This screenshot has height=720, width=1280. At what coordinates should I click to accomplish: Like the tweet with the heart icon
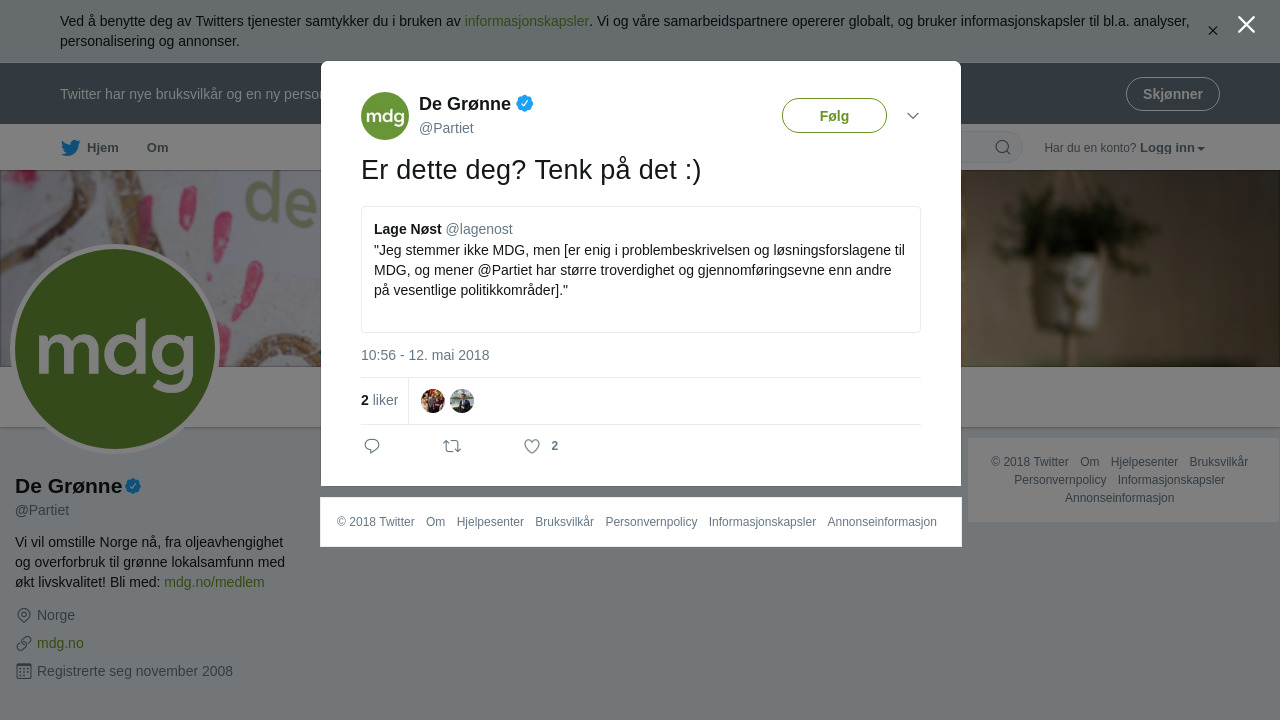point(532,446)
